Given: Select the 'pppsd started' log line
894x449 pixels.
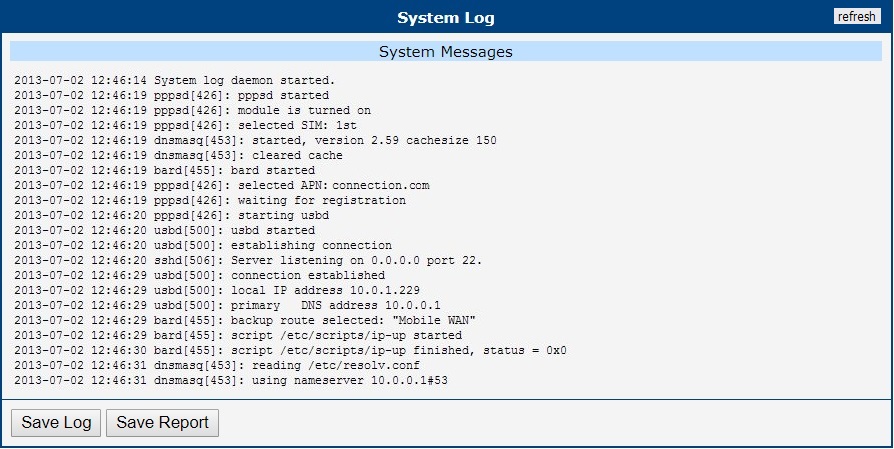Looking at the screenshot, I should [172, 95].
